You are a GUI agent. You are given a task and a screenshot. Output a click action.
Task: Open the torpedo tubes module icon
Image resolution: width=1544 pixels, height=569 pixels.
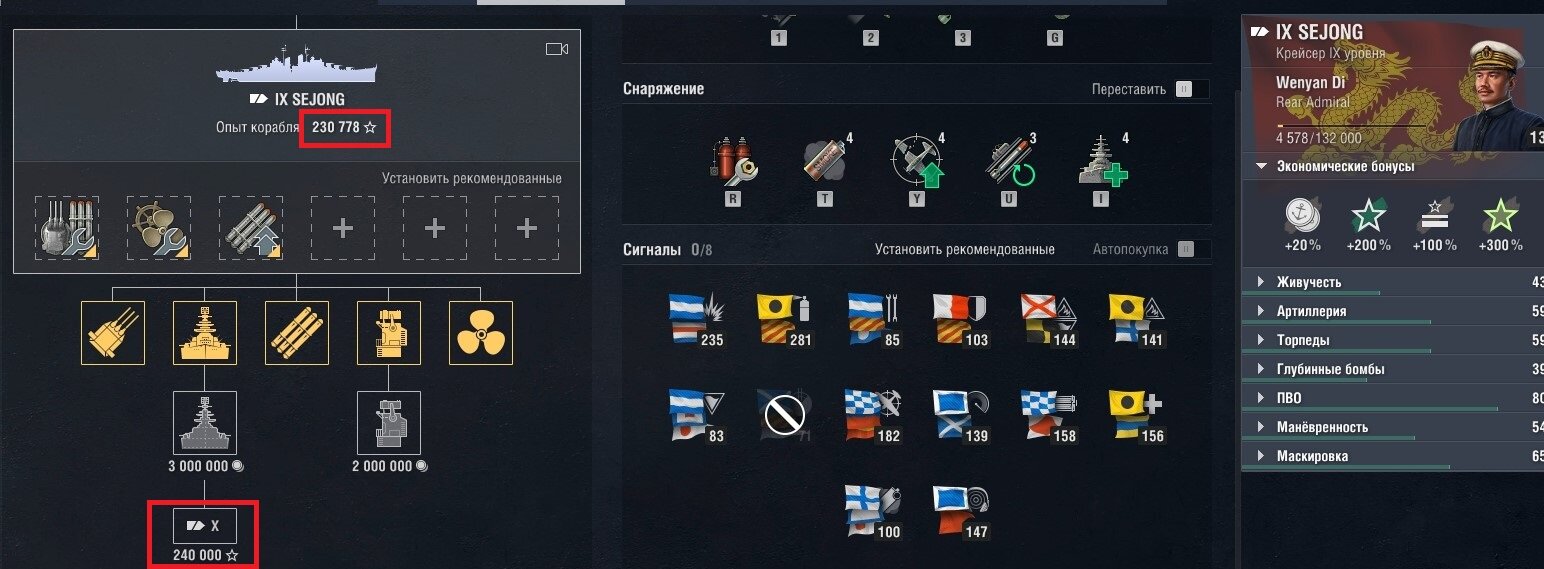click(297, 332)
